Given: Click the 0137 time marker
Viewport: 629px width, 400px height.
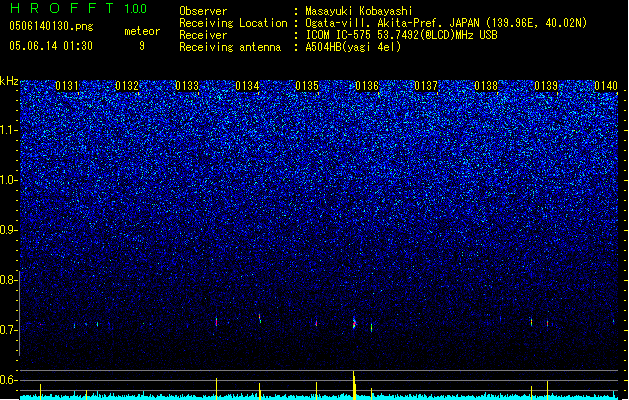Looking at the screenshot, I should point(426,86).
